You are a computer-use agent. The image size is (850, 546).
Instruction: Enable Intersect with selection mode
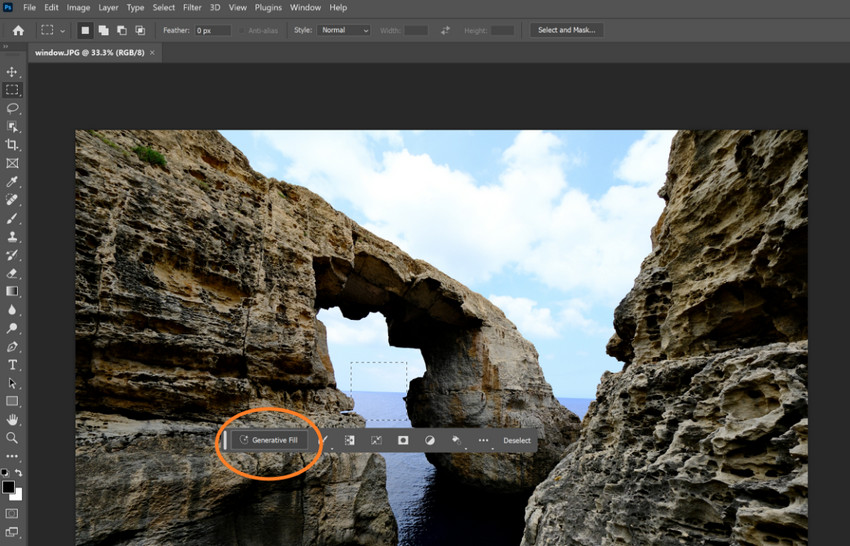pos(139,30)
